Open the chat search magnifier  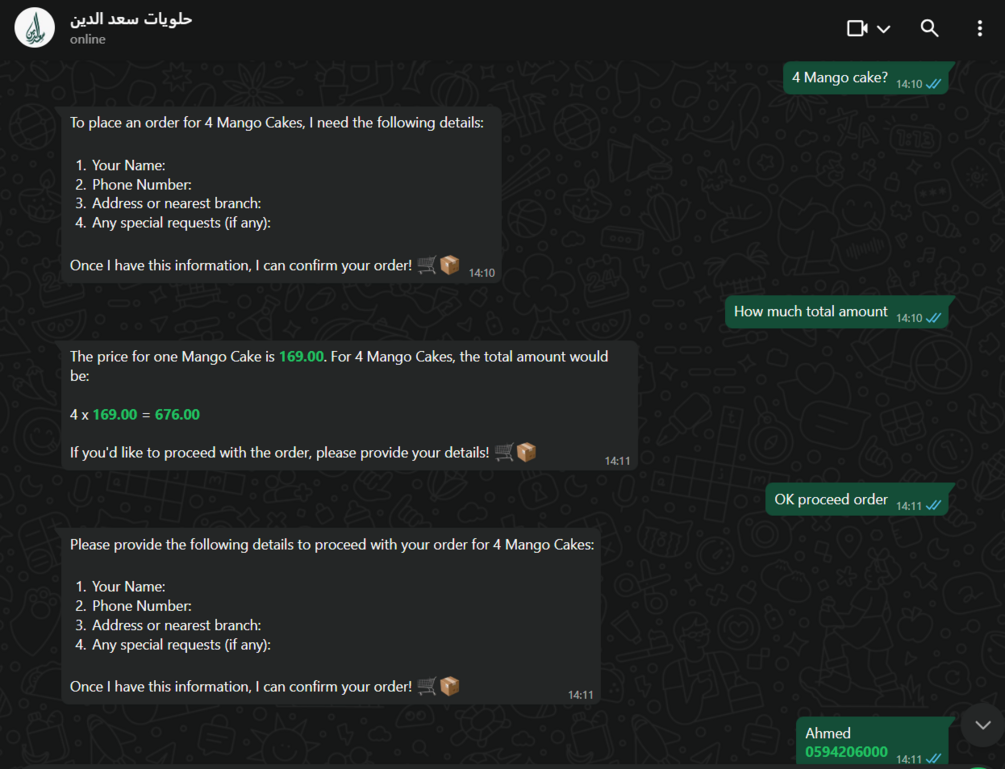coord(929,28)
